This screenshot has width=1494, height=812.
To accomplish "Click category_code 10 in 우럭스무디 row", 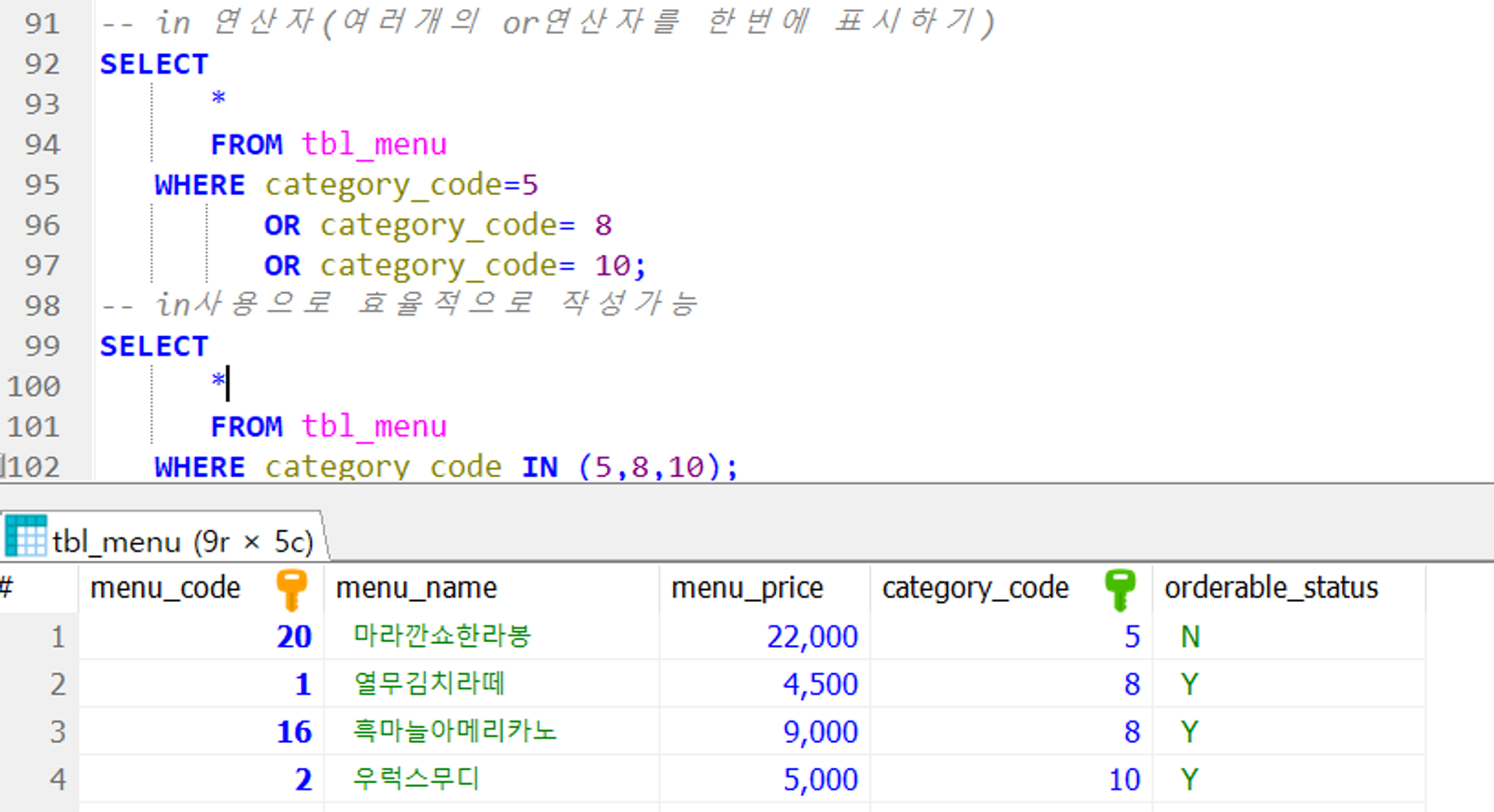I will coord(1124,779).
